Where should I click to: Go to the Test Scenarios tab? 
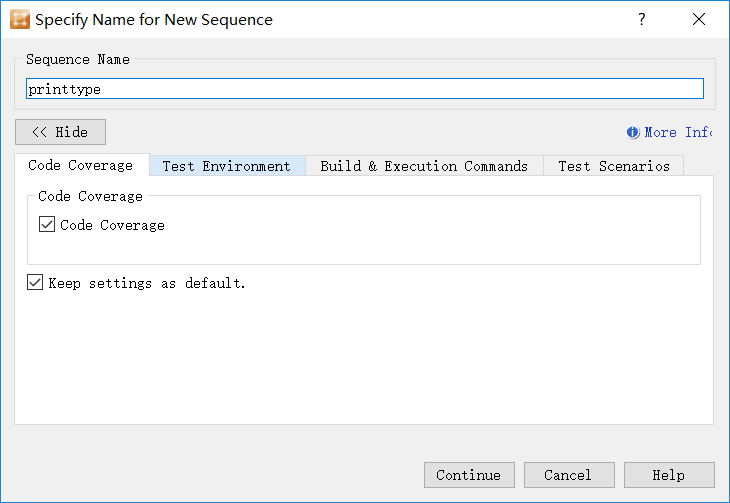614,166
